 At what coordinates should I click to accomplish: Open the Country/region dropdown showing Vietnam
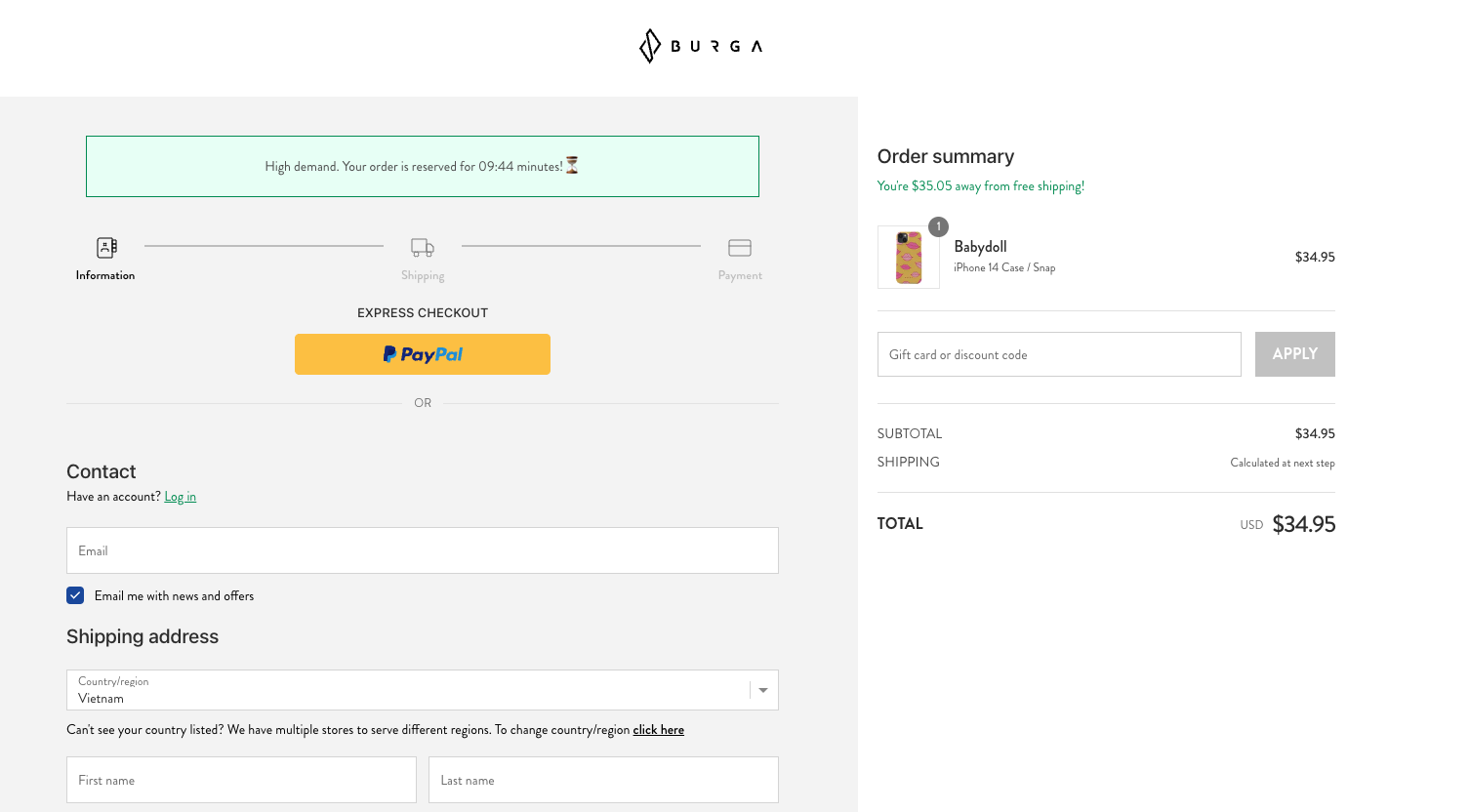coord(423,690)
